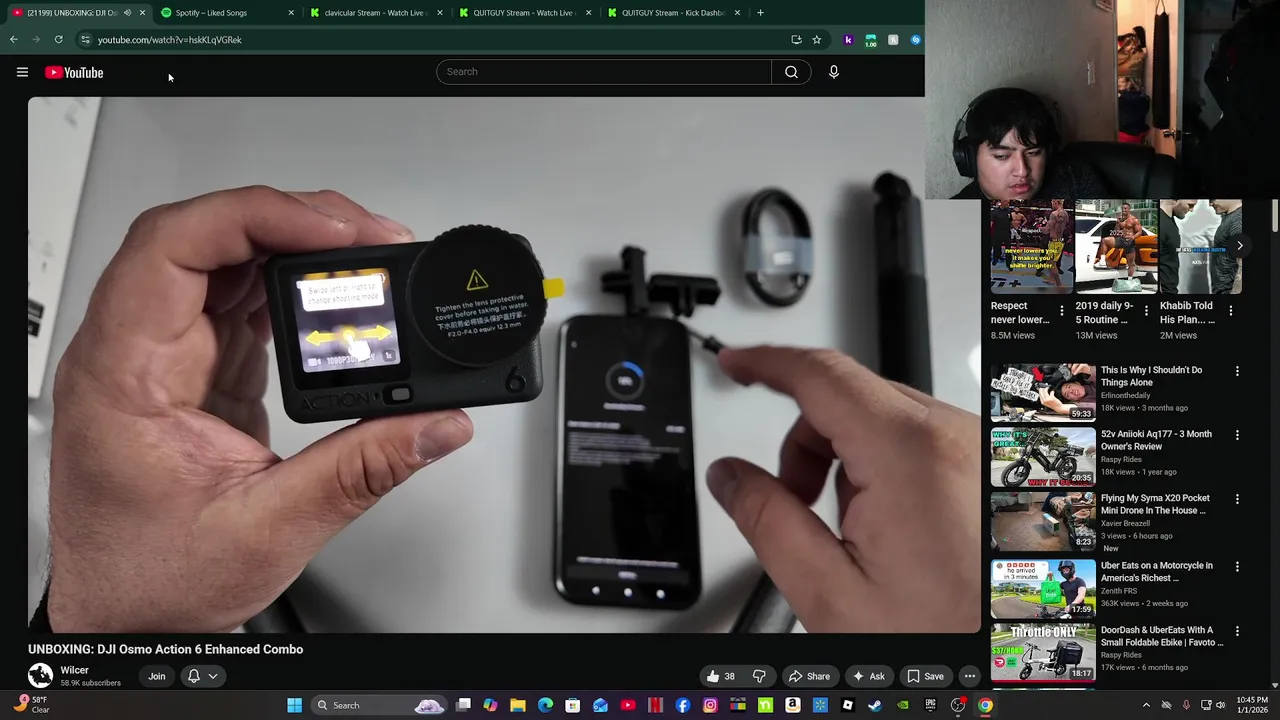Open options for 'Respect never lower' short
The image size is (1280, 720).
click(x=1062, y=311)
